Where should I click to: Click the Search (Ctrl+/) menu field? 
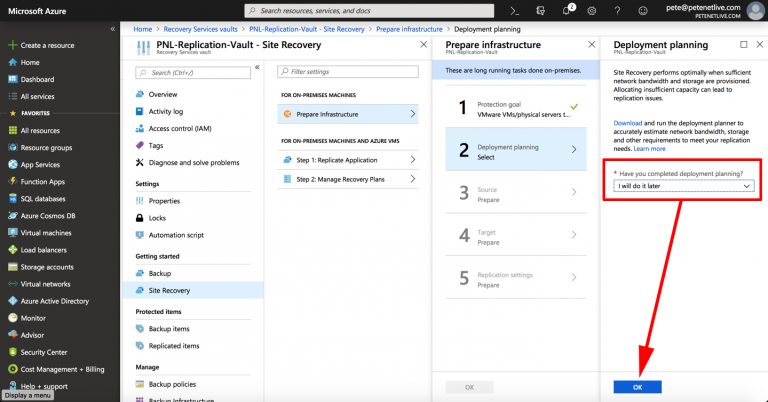193,72
